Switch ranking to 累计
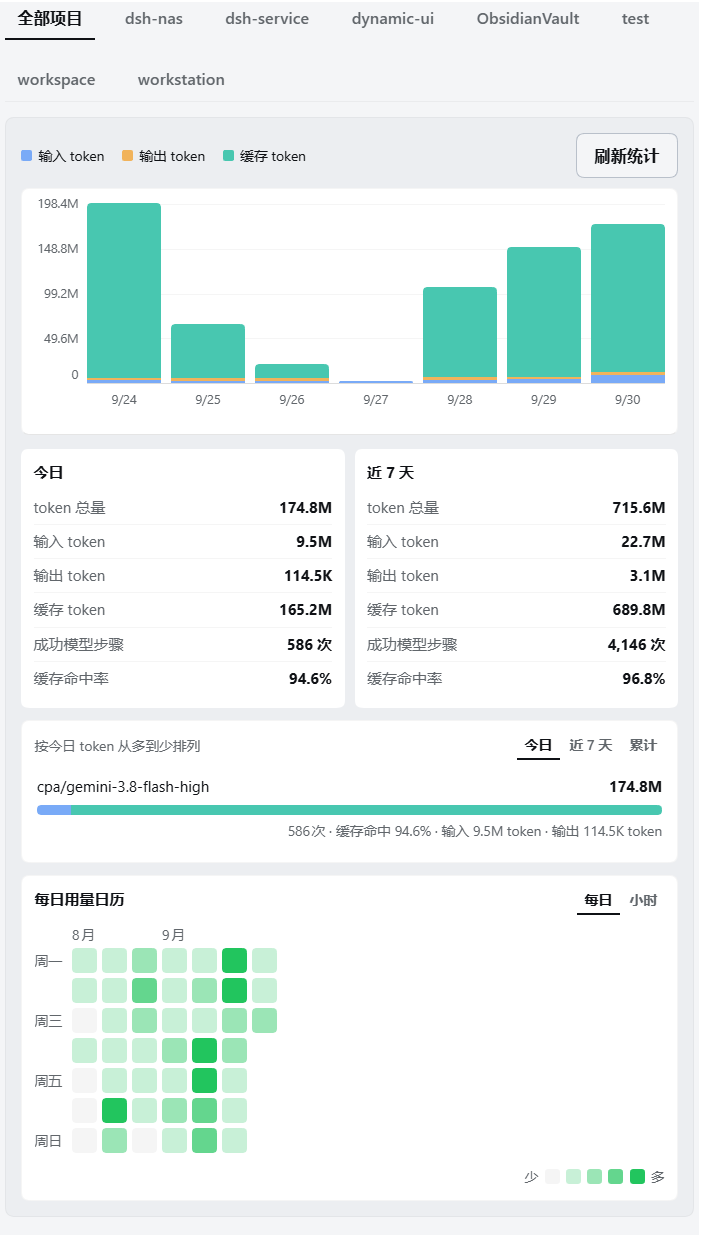704x1235 pixels. (643, 745)
